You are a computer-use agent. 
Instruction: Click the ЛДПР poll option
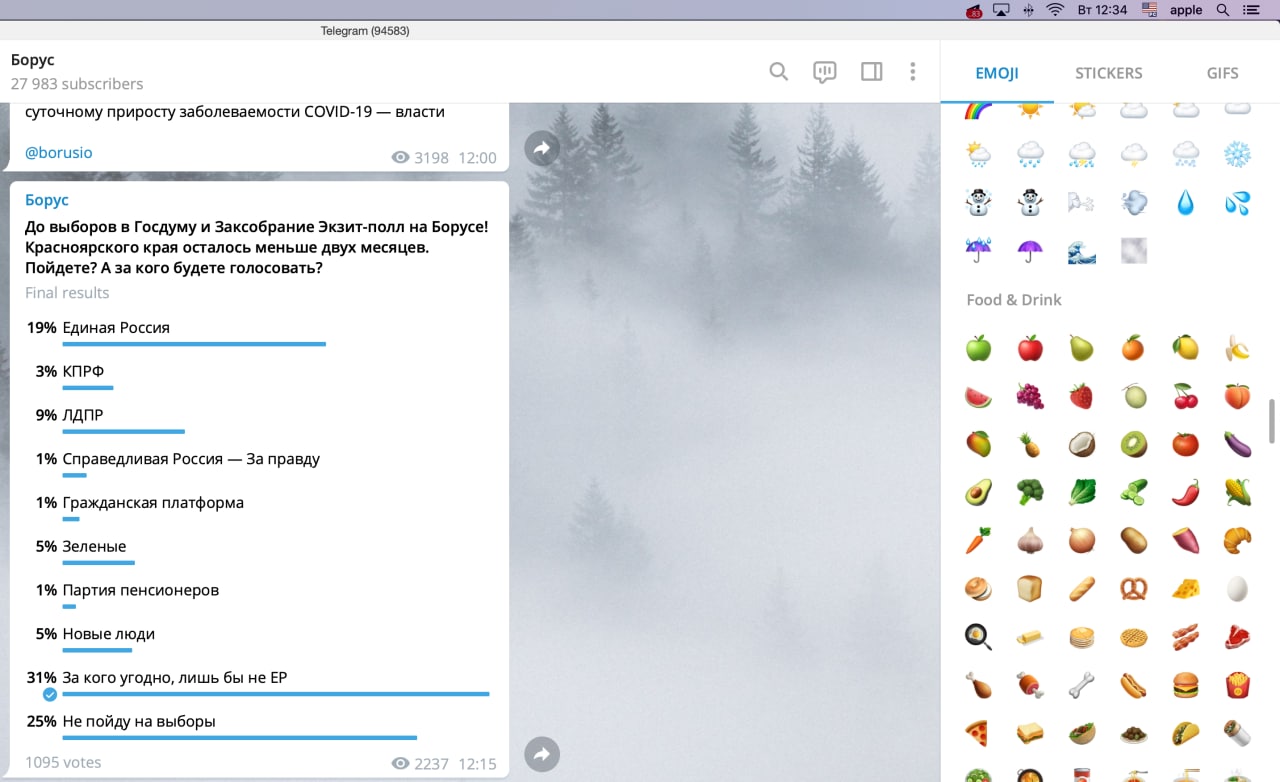tap(259, 422)
